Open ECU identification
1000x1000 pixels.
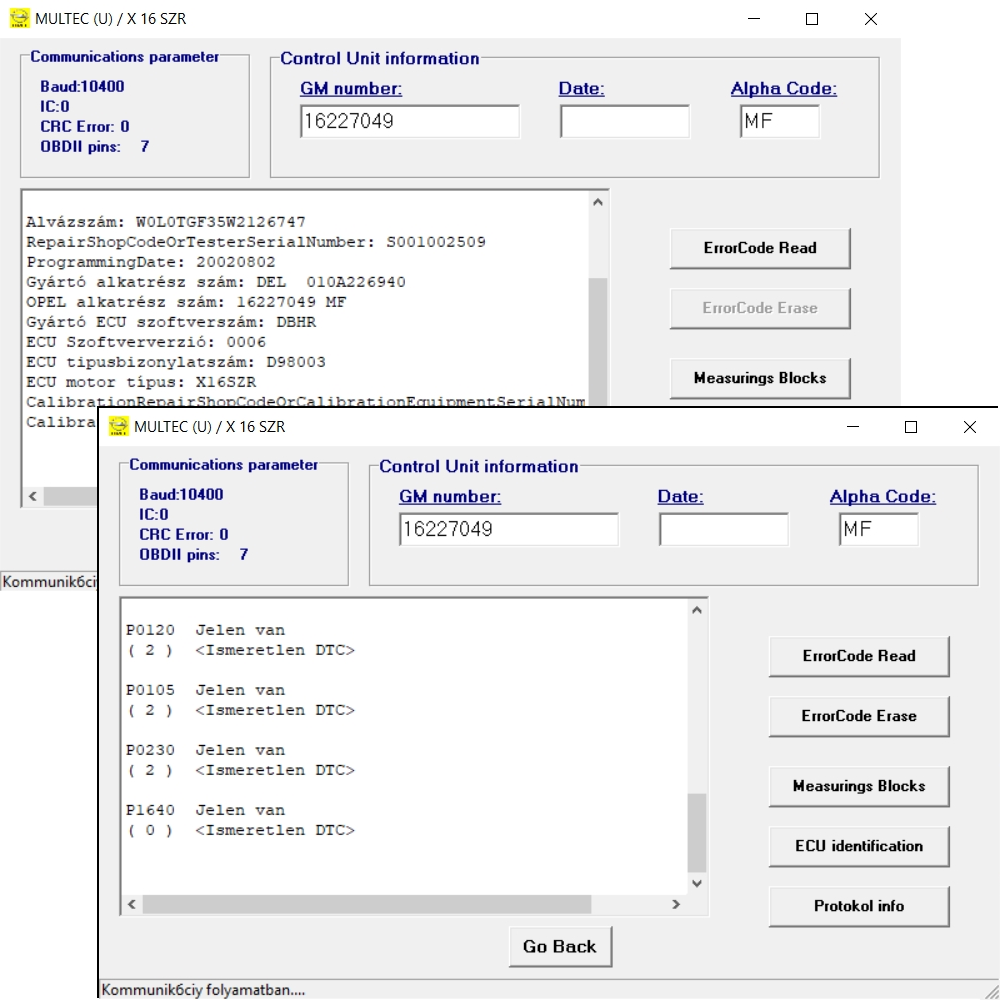tap(858, 846)
